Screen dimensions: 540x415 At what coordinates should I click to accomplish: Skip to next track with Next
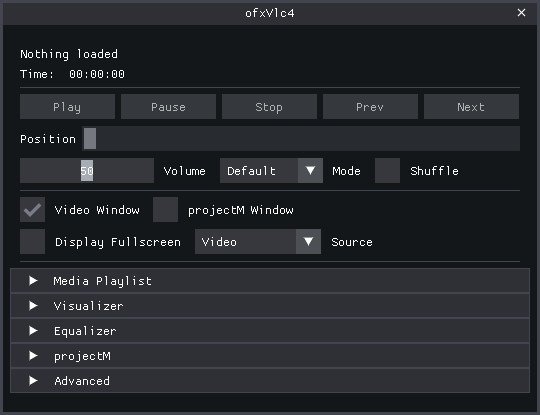pyautogui.click(x=471, y=107)
